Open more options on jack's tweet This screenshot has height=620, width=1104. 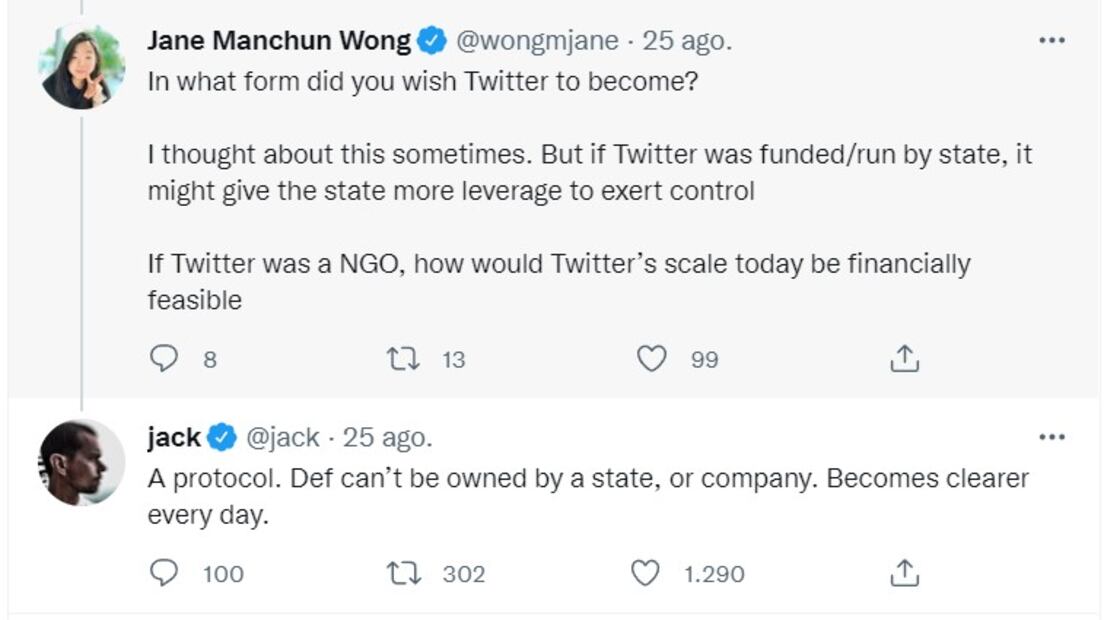click(1051, 437)
